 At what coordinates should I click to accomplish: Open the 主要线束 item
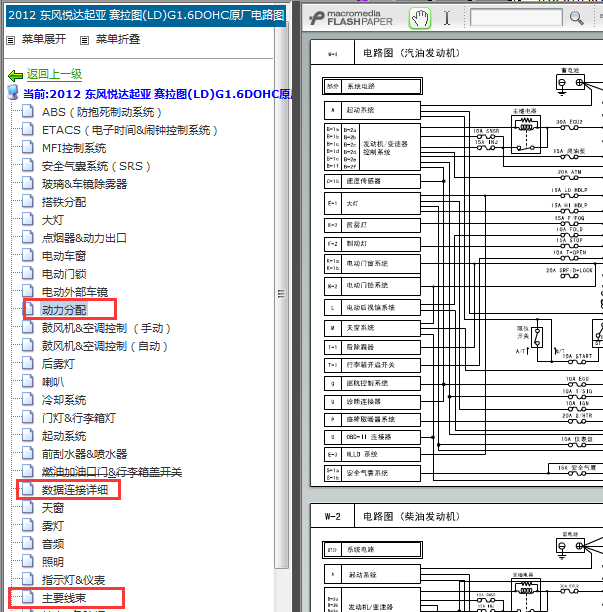coord(64,598)
